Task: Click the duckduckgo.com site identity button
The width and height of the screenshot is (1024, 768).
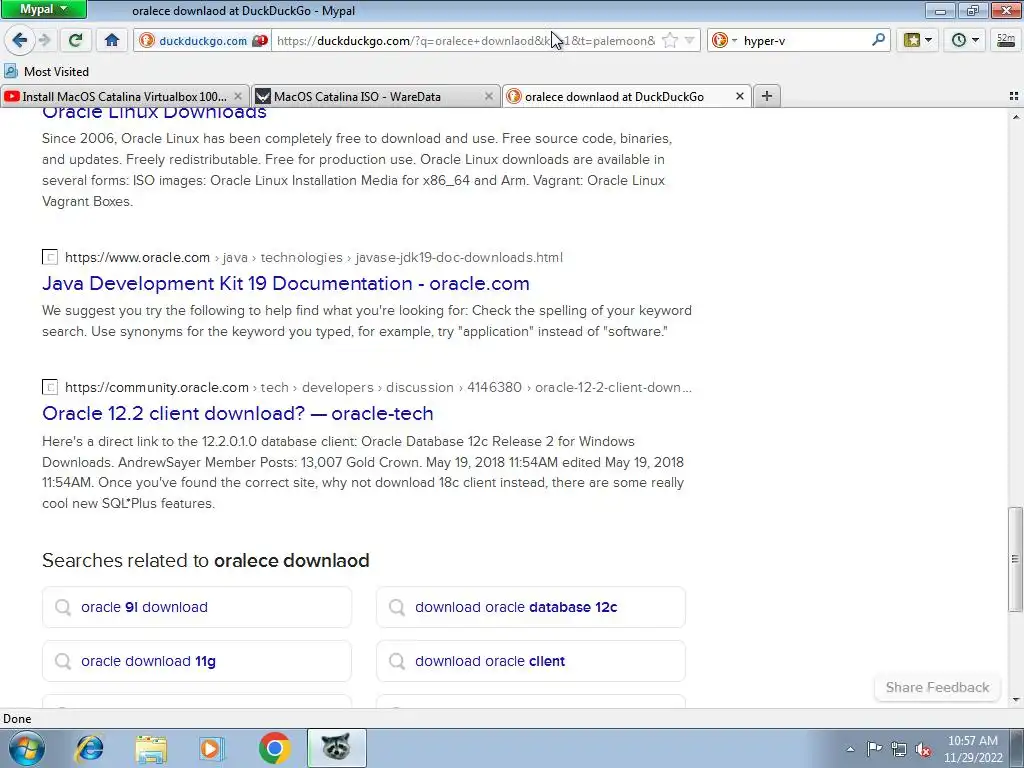Action: pos(202,40)
